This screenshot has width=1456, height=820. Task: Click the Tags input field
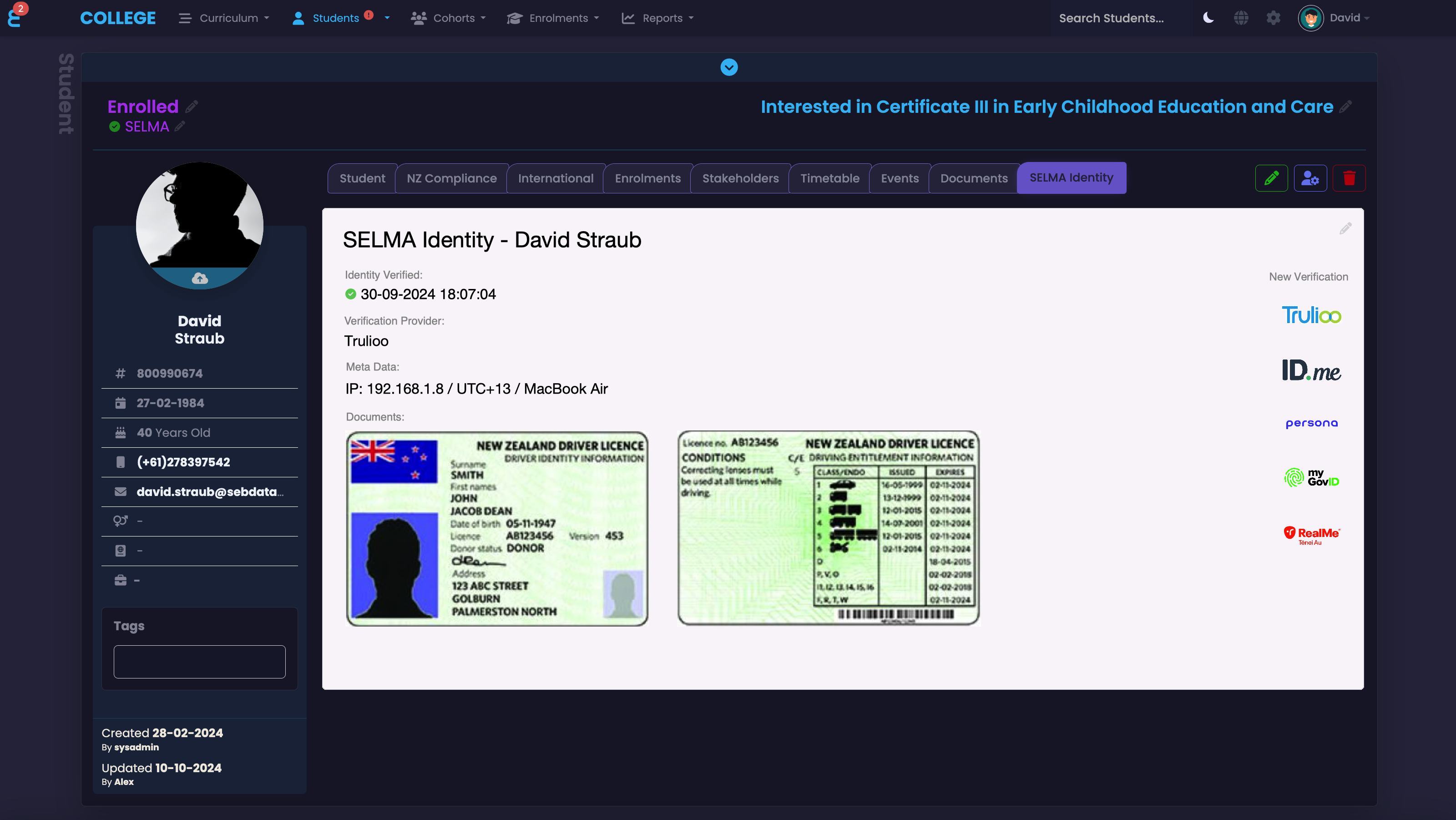coord(199,661)
